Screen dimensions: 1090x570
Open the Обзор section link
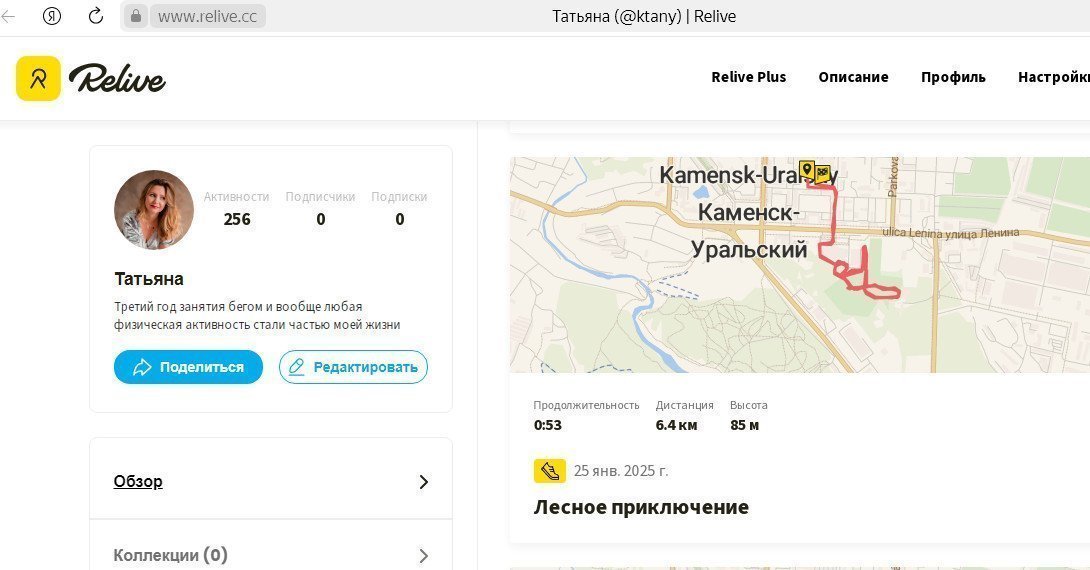[138, 481]
